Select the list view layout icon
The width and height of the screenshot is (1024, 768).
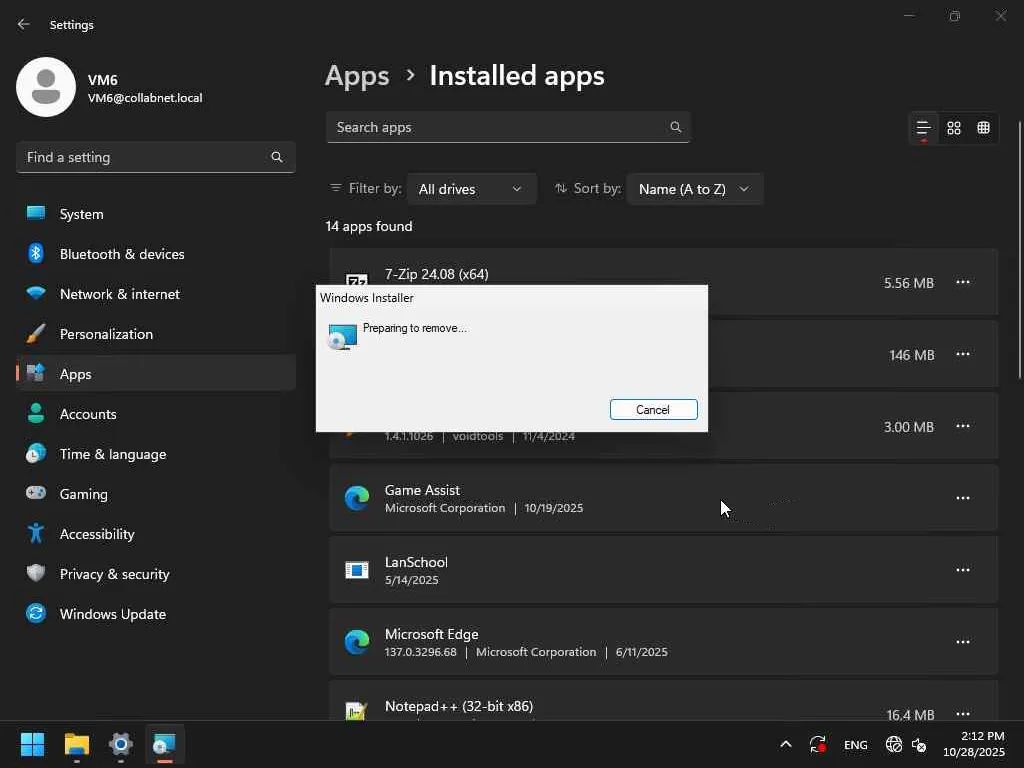(x=923, y=128)
